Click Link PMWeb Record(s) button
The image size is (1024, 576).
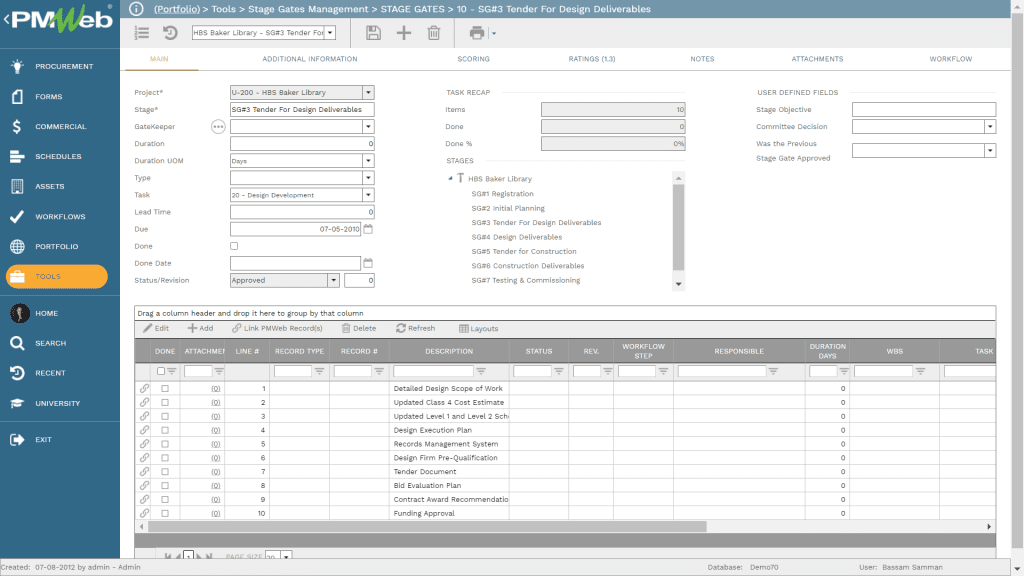tap(277, 328)
